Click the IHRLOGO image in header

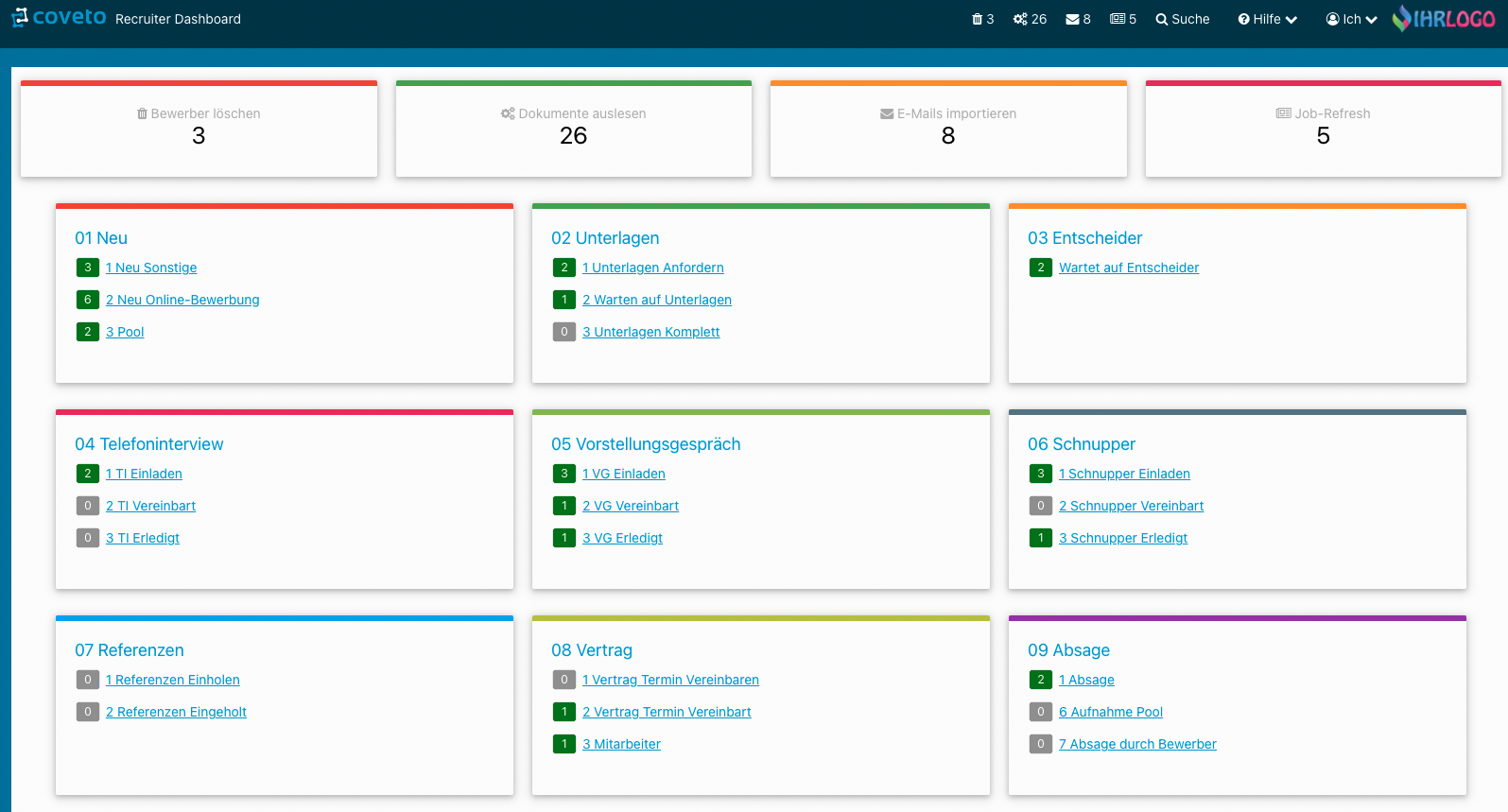[1444, 19]
